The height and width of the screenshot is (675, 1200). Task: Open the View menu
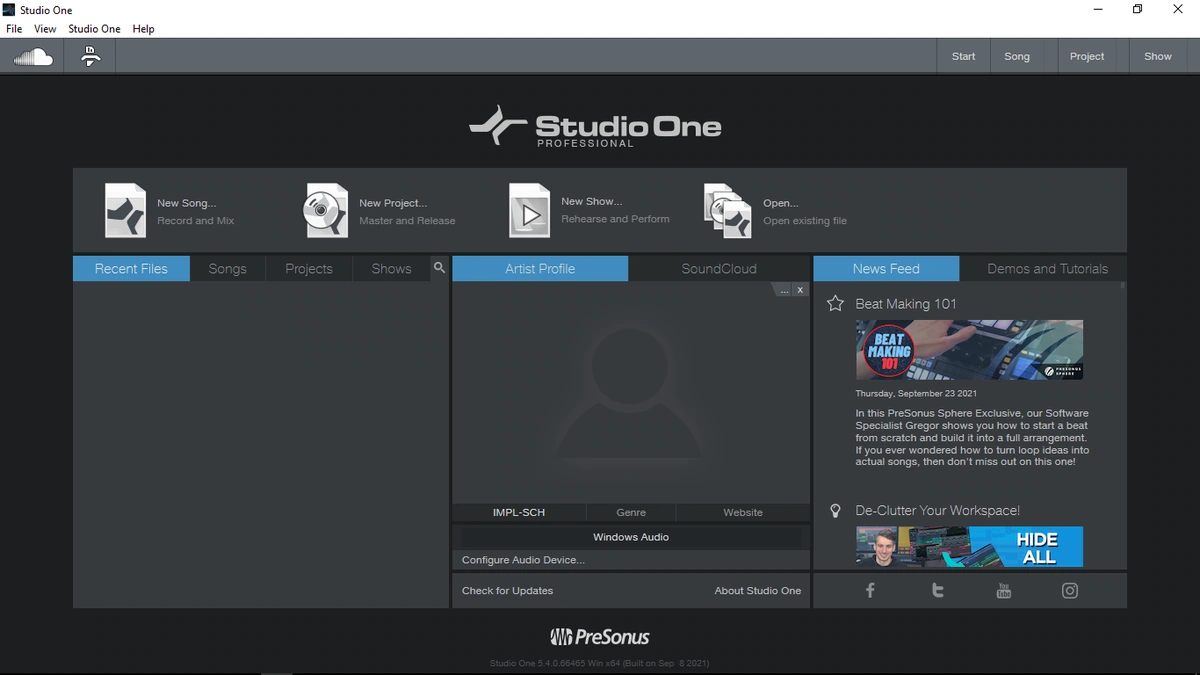pyautogui.click(x=45, y=29)
